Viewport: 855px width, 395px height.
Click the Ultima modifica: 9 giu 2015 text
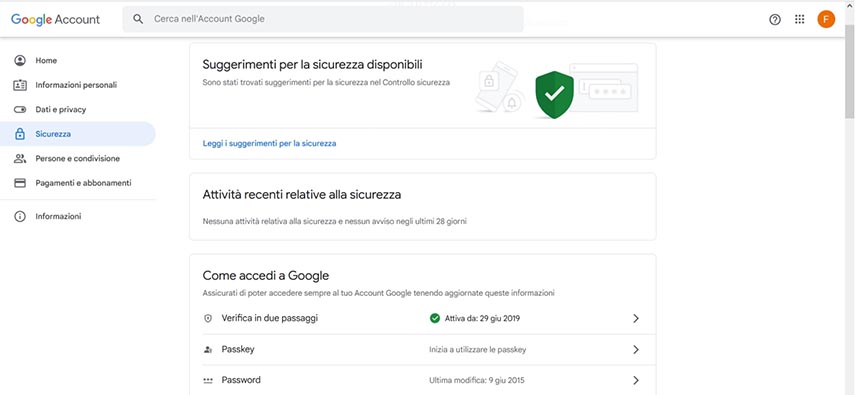[x=477, y=380]
